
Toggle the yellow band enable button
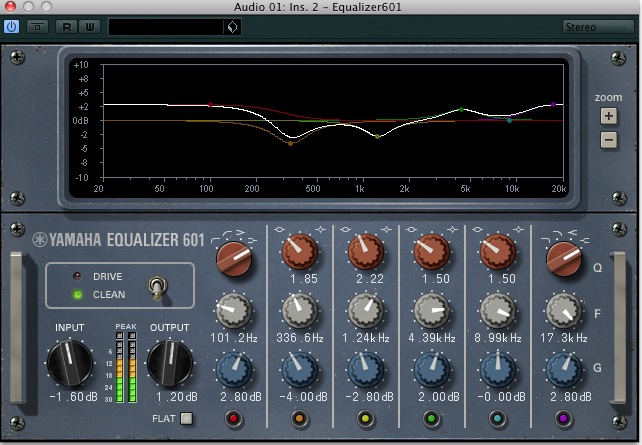pyautogui.click(x=365, y=418)
